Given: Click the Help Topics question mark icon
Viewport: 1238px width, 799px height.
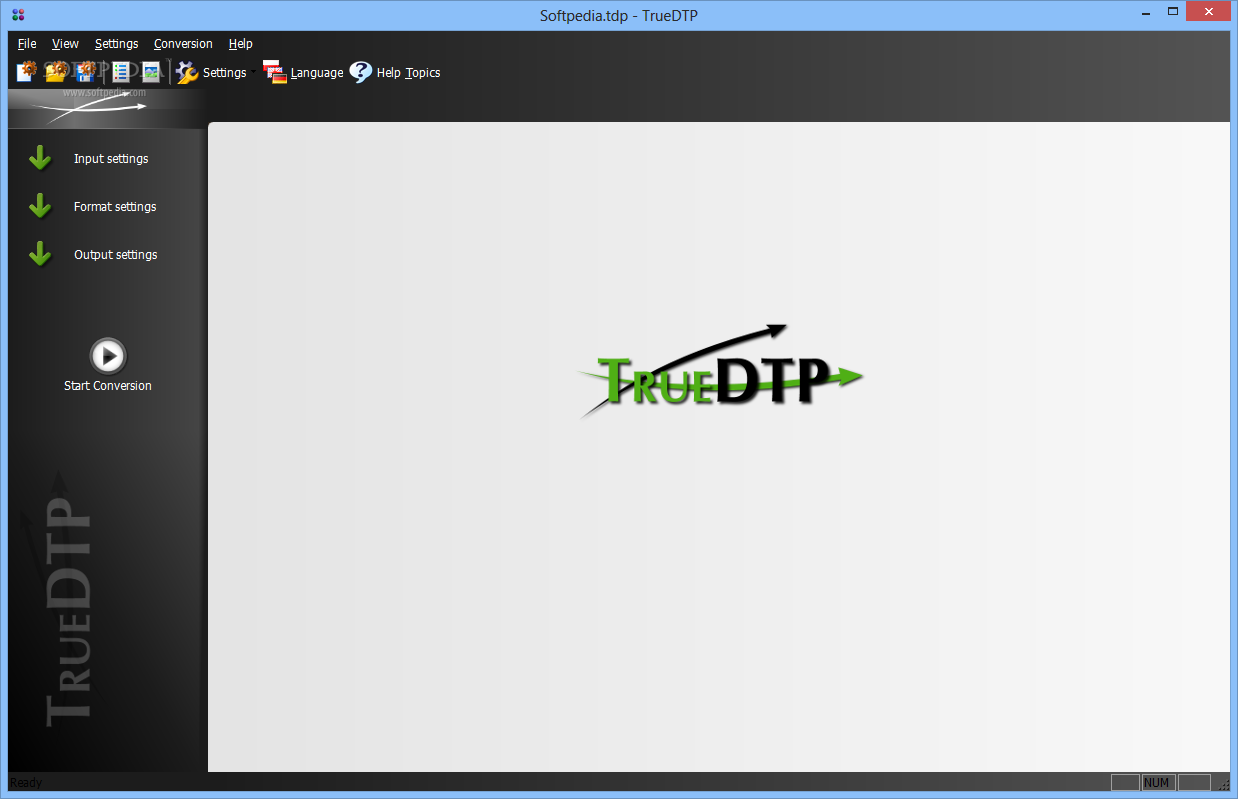Looking at the screenshot, I should coord(361,72).
